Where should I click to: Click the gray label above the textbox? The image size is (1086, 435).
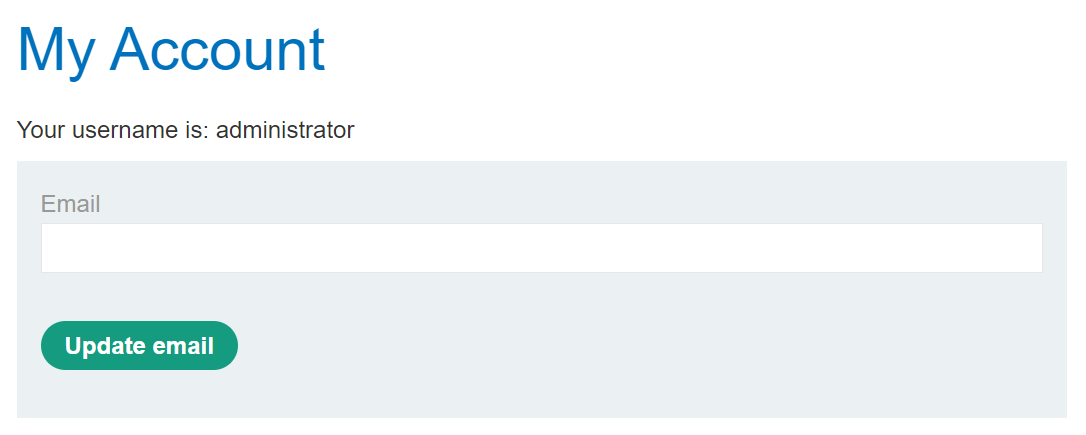pos(71,204)
